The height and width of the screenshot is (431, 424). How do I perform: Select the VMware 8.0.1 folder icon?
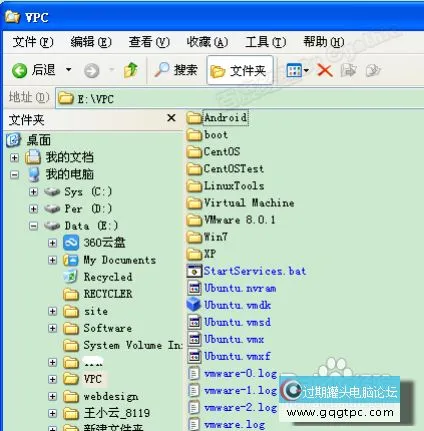194,220
